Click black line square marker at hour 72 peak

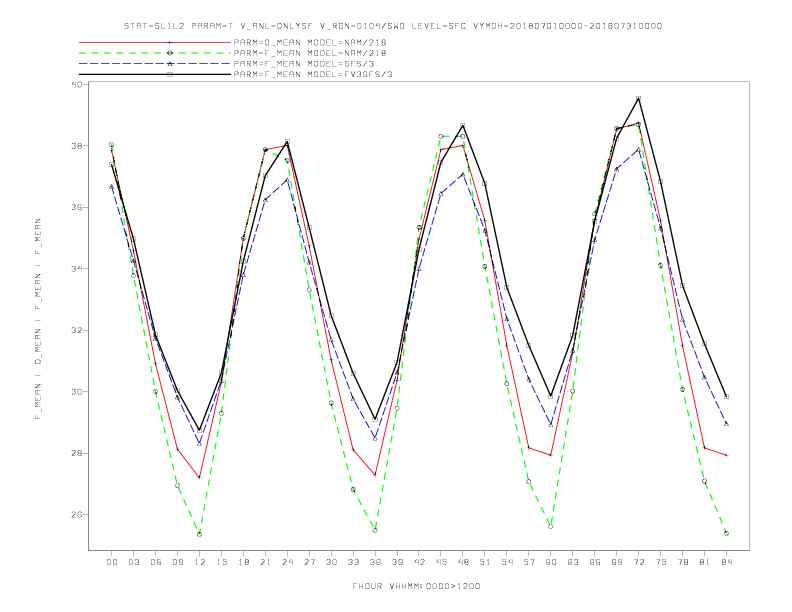[x=638, y=98]
